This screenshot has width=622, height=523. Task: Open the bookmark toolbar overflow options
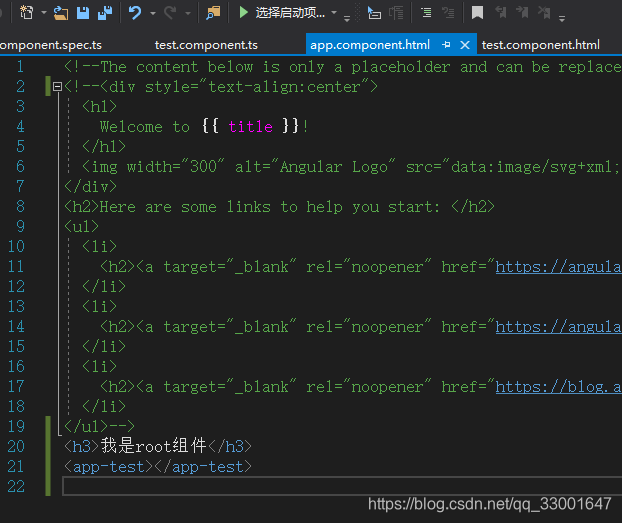(x=562, y=19)
